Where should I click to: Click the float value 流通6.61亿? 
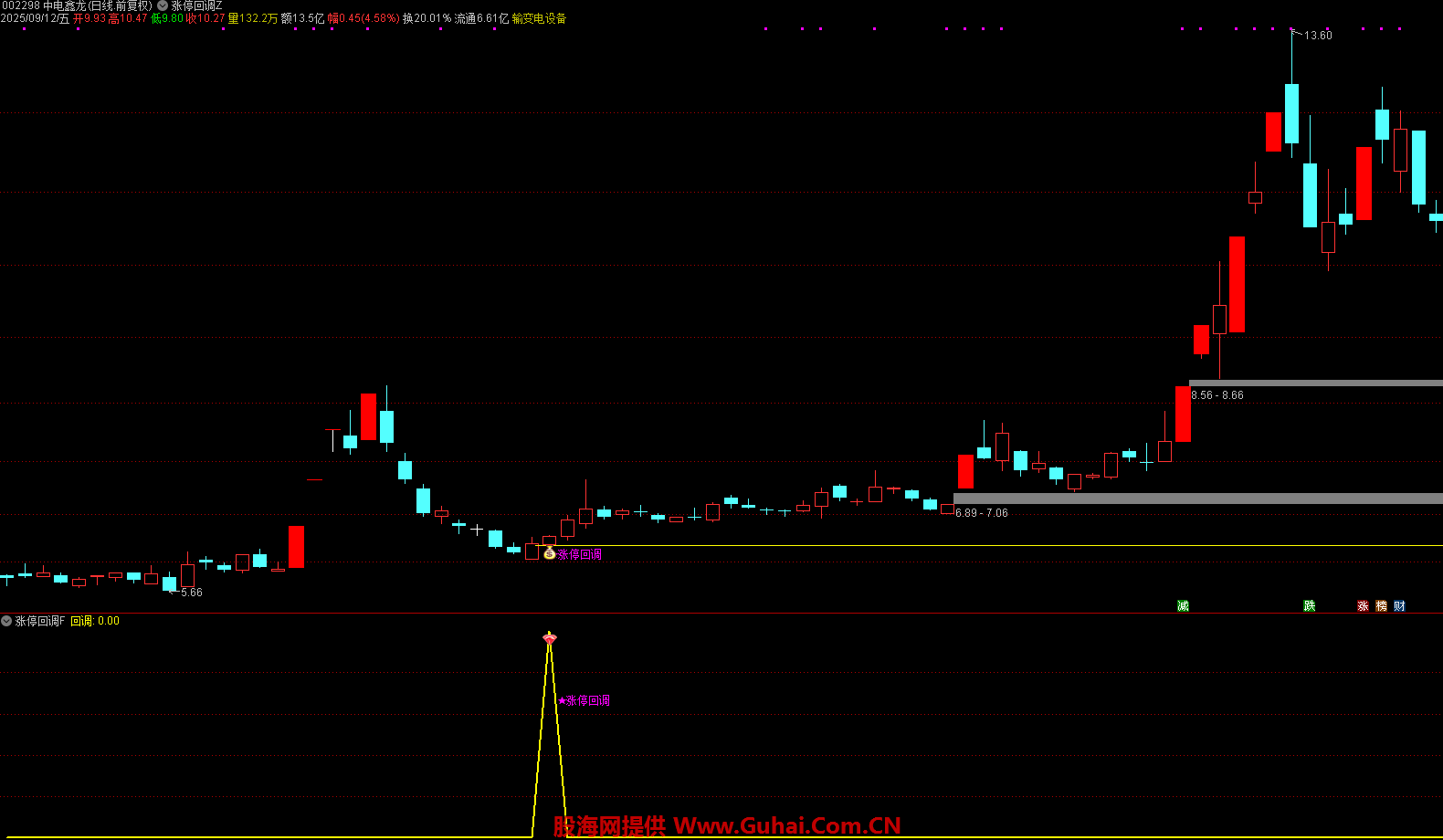(x=481, y=18)
